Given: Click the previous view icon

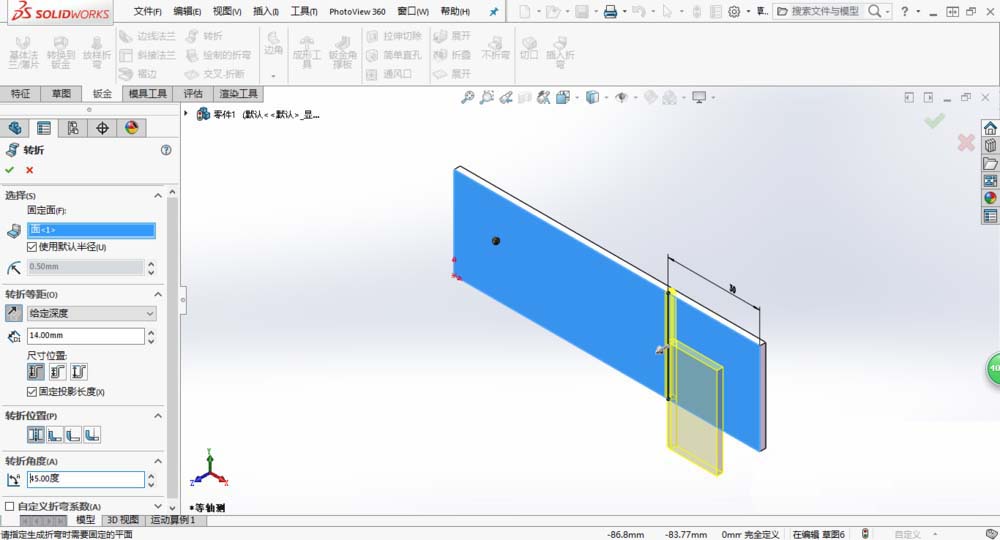Looking at the screenshot, I should pyautogui.click(x=506, y=98).
